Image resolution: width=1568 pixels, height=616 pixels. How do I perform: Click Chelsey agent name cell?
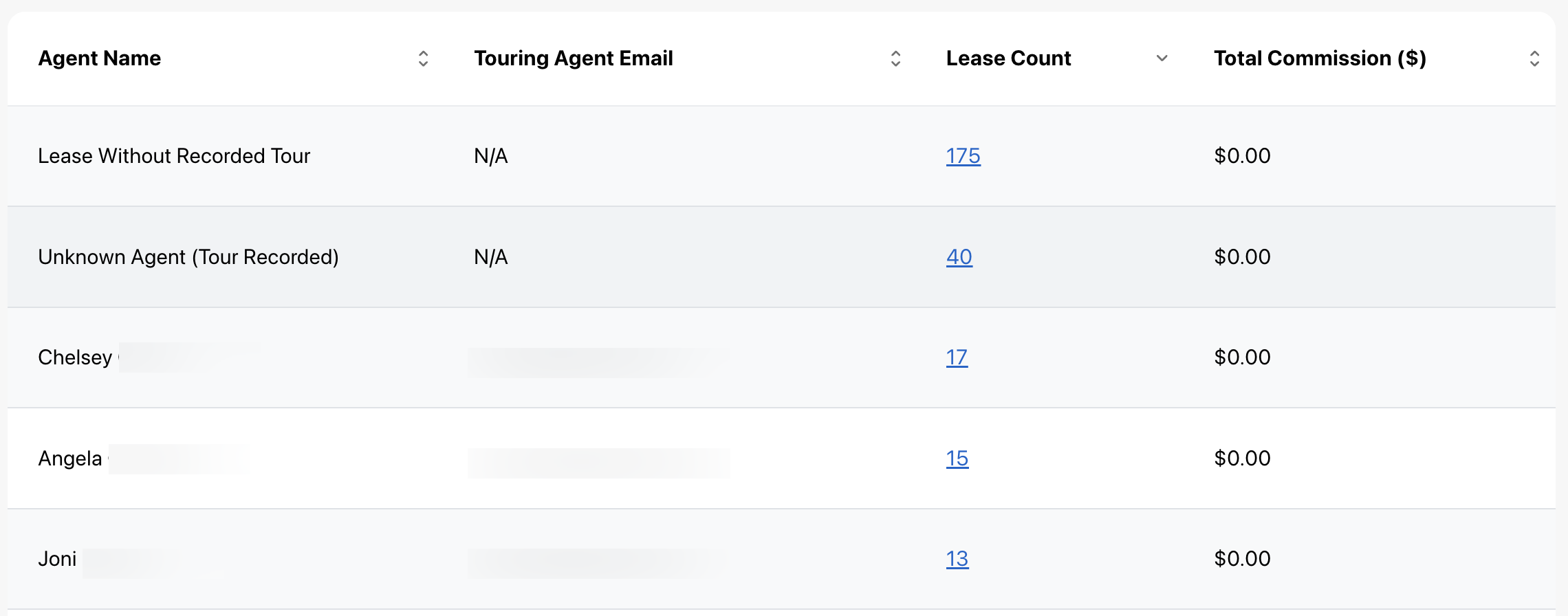(x=75, y=357)
